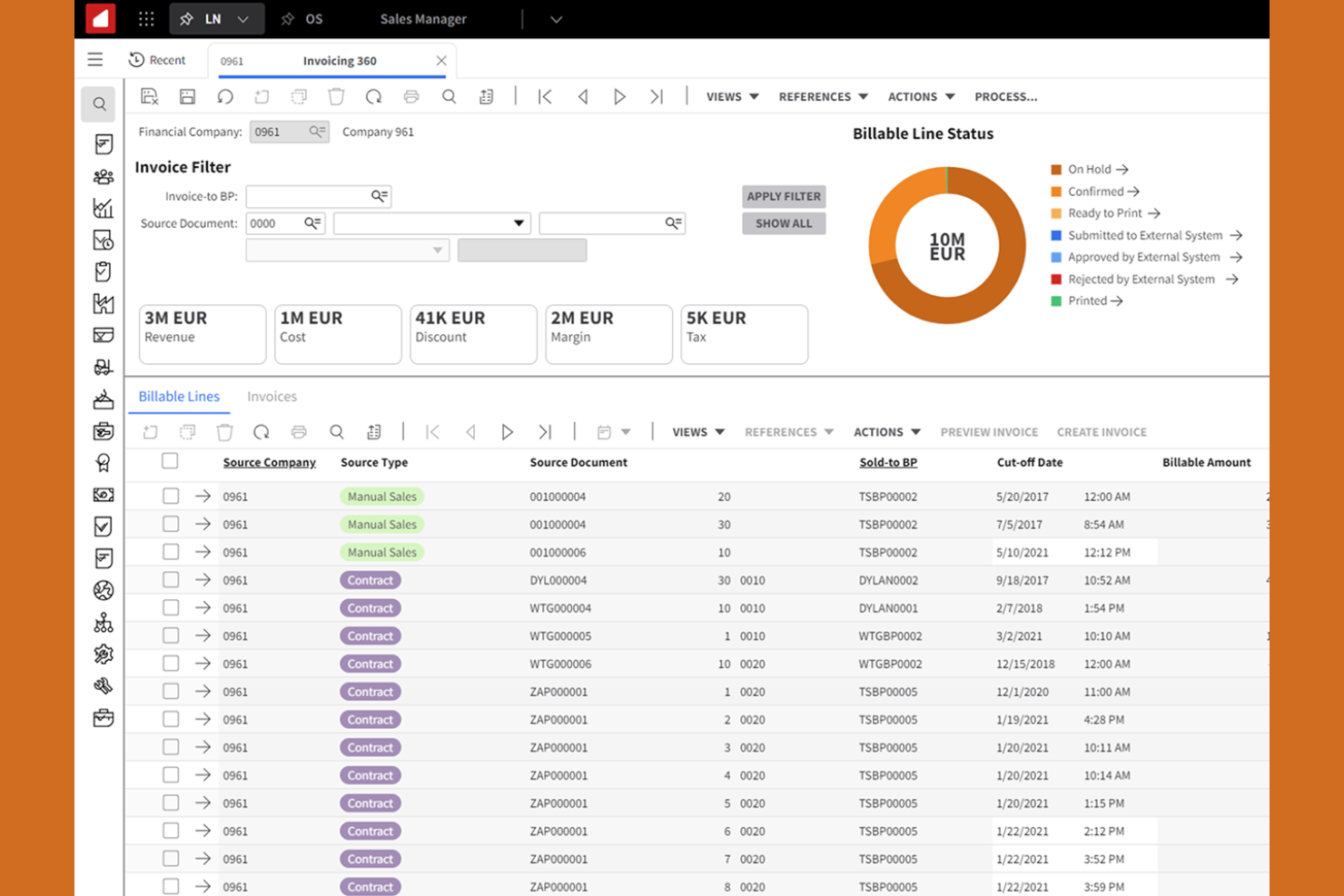Go to the first record in the top toolbar

point(545,96)
